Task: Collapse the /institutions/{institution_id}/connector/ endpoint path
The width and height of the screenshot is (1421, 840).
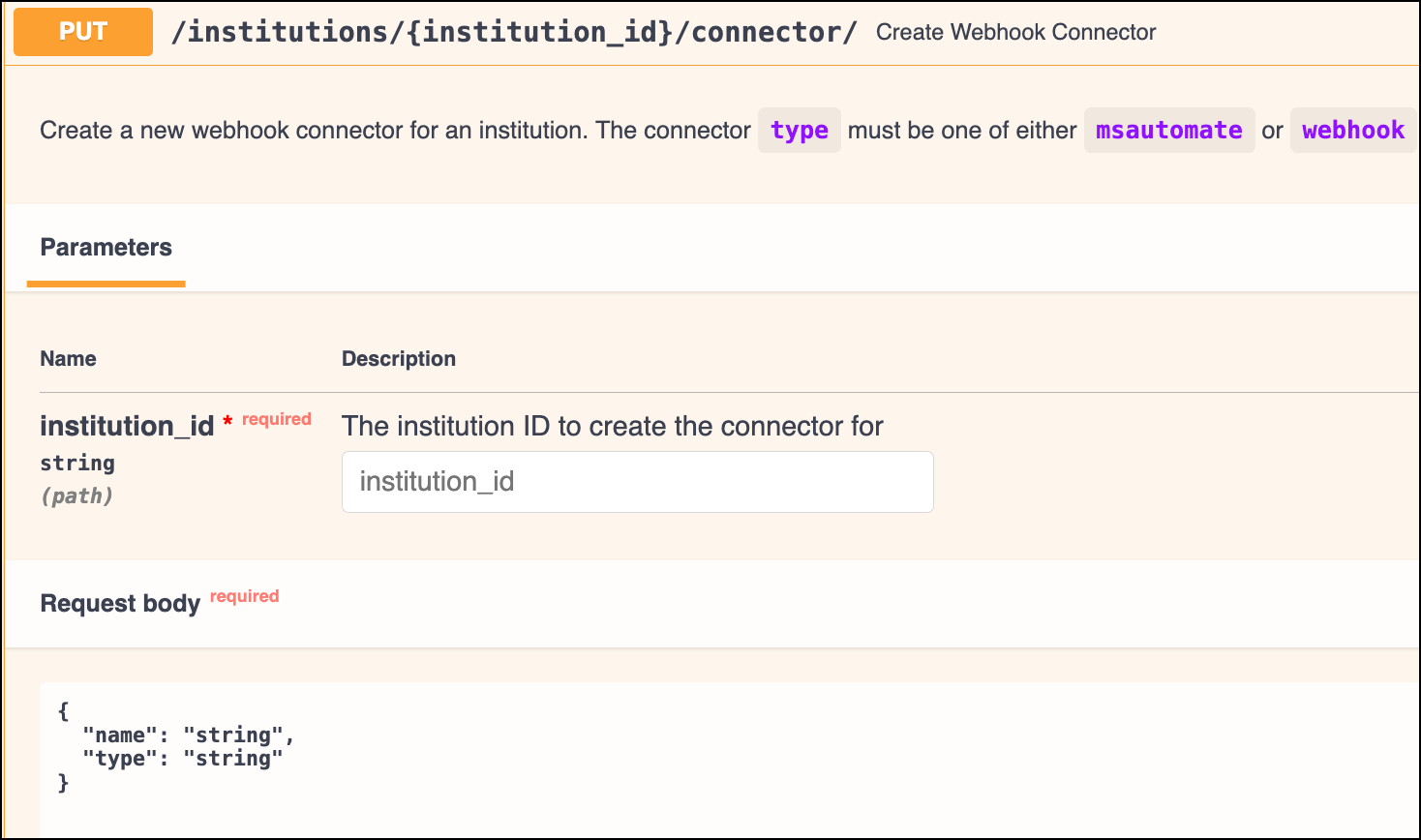Action: click(x=513, y=32)
